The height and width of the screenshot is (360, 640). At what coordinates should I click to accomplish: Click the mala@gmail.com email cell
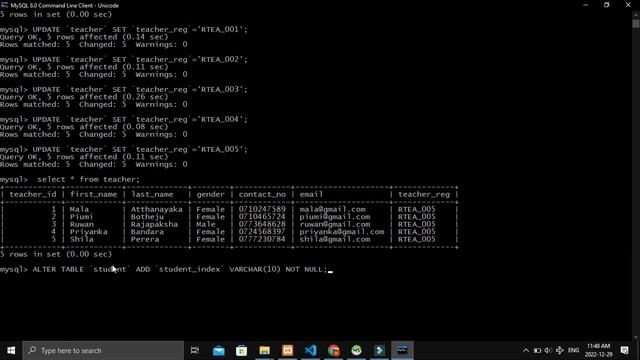point(332,209)
